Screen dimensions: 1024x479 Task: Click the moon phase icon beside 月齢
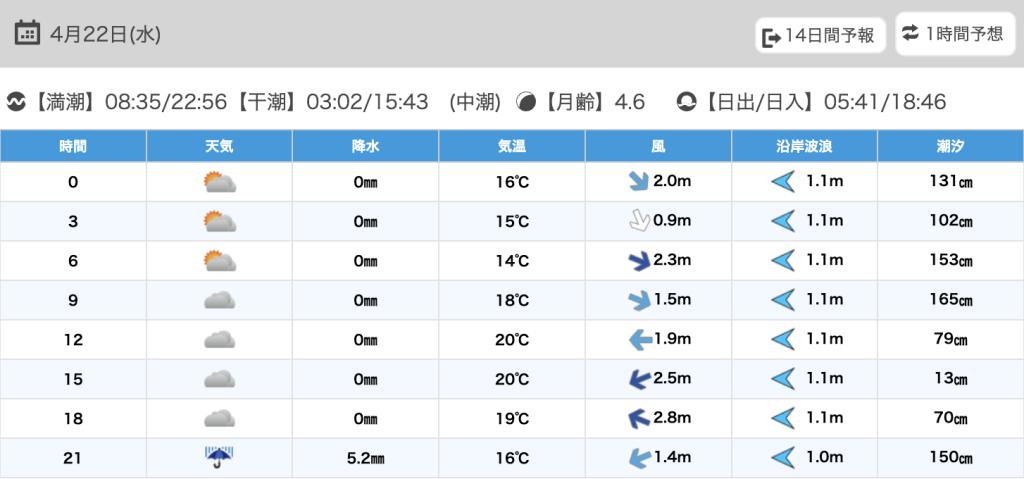(x=526, y=102)
